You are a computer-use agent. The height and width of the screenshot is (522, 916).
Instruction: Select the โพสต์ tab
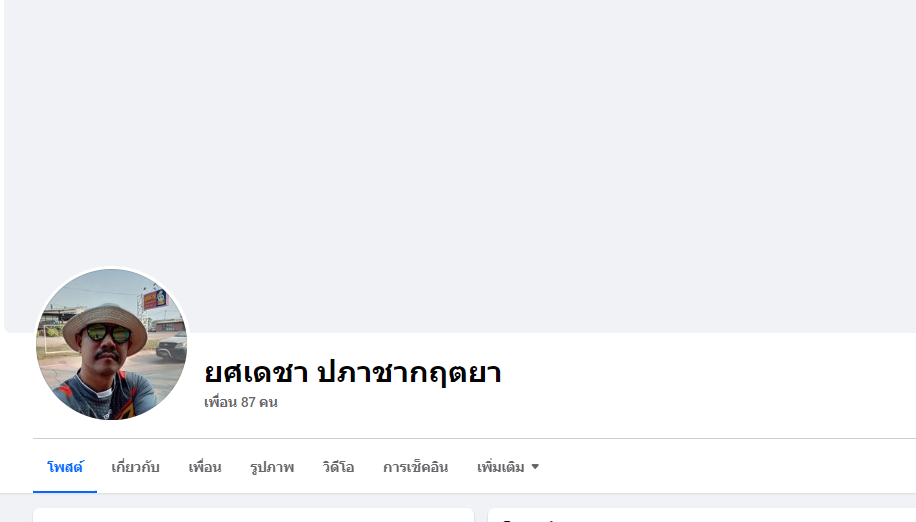[65, 467]
